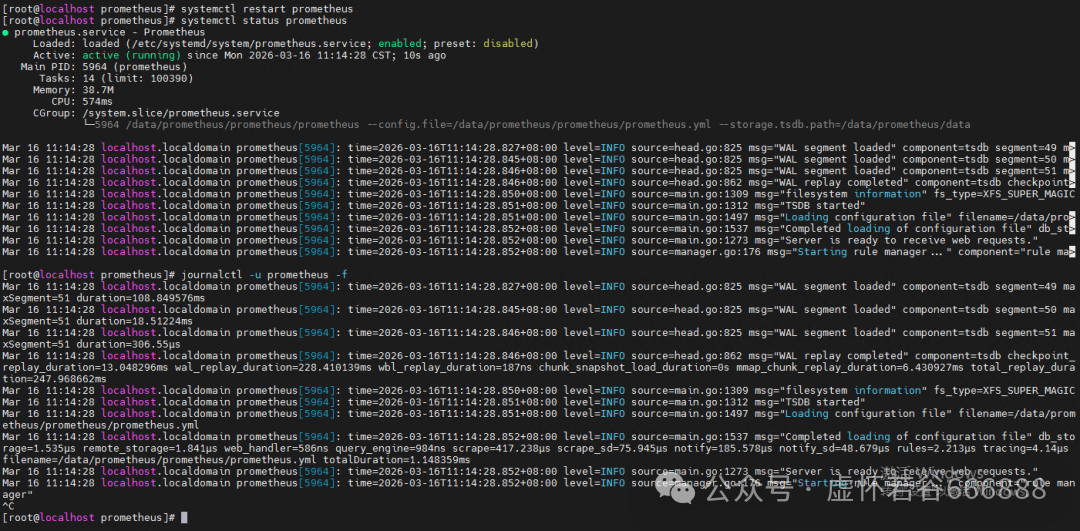Click the green 'active (running)' status text
Image resolution: width=1080 pixels, height=531 pixels.
132,55
